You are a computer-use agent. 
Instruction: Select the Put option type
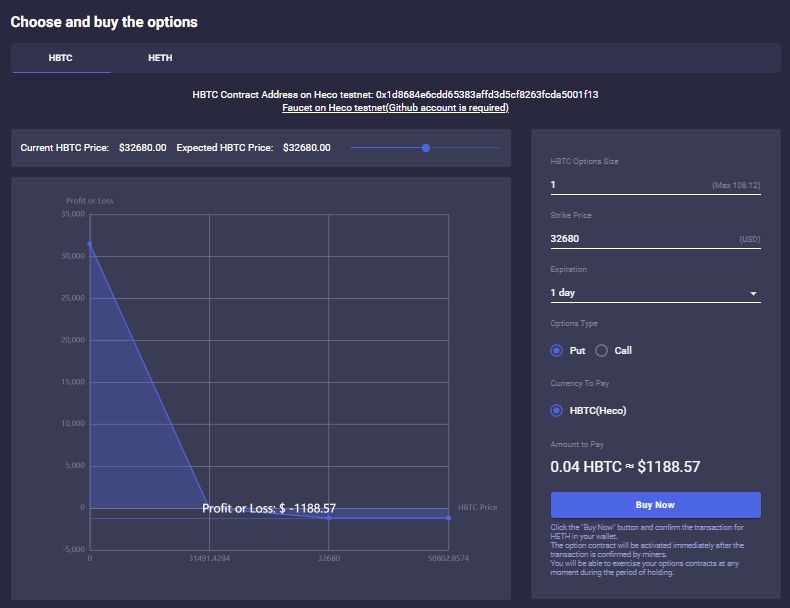click(x=557, y=351)
